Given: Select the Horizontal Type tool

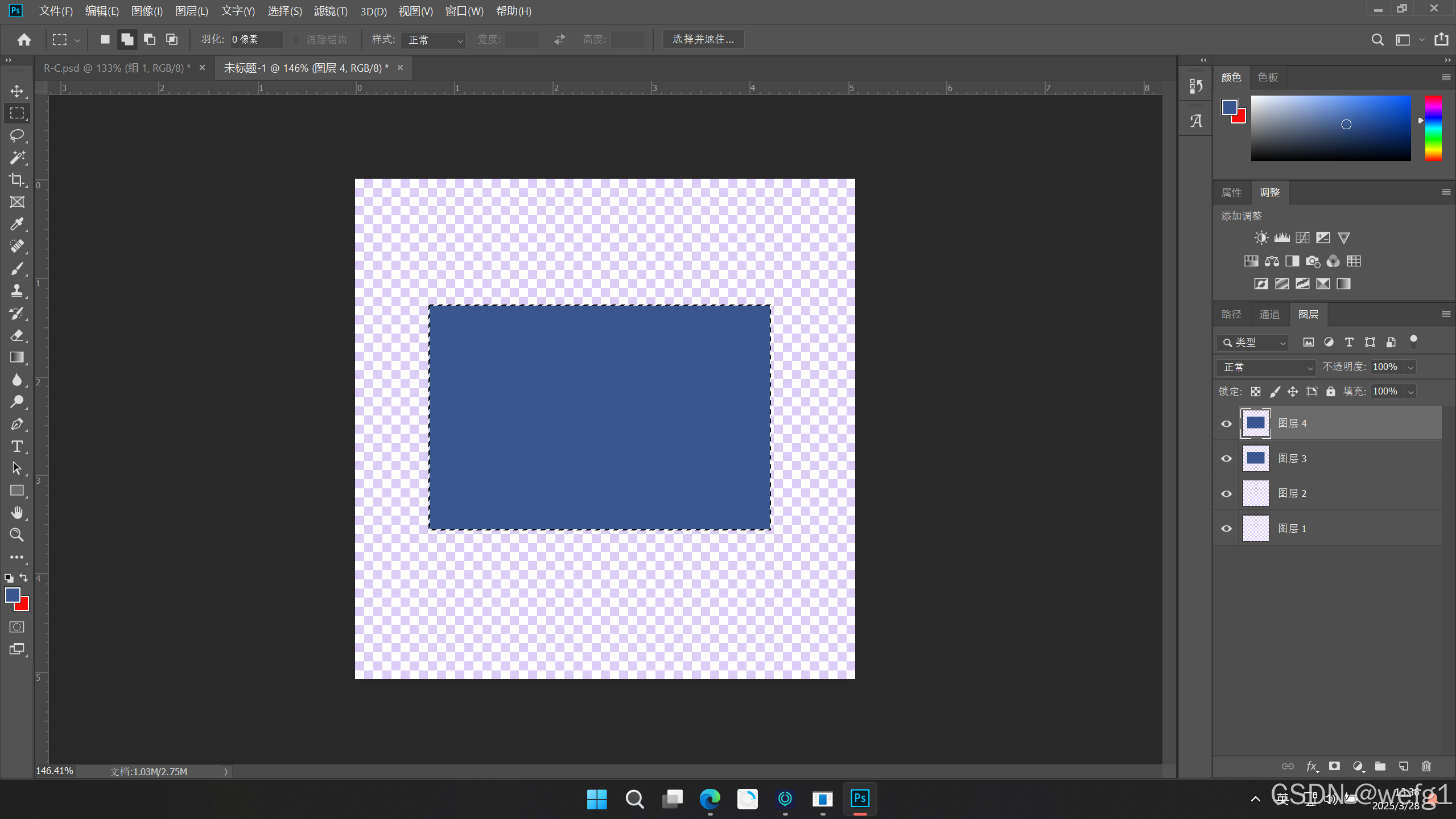Looking at the screenshot, I should (17, 446).
